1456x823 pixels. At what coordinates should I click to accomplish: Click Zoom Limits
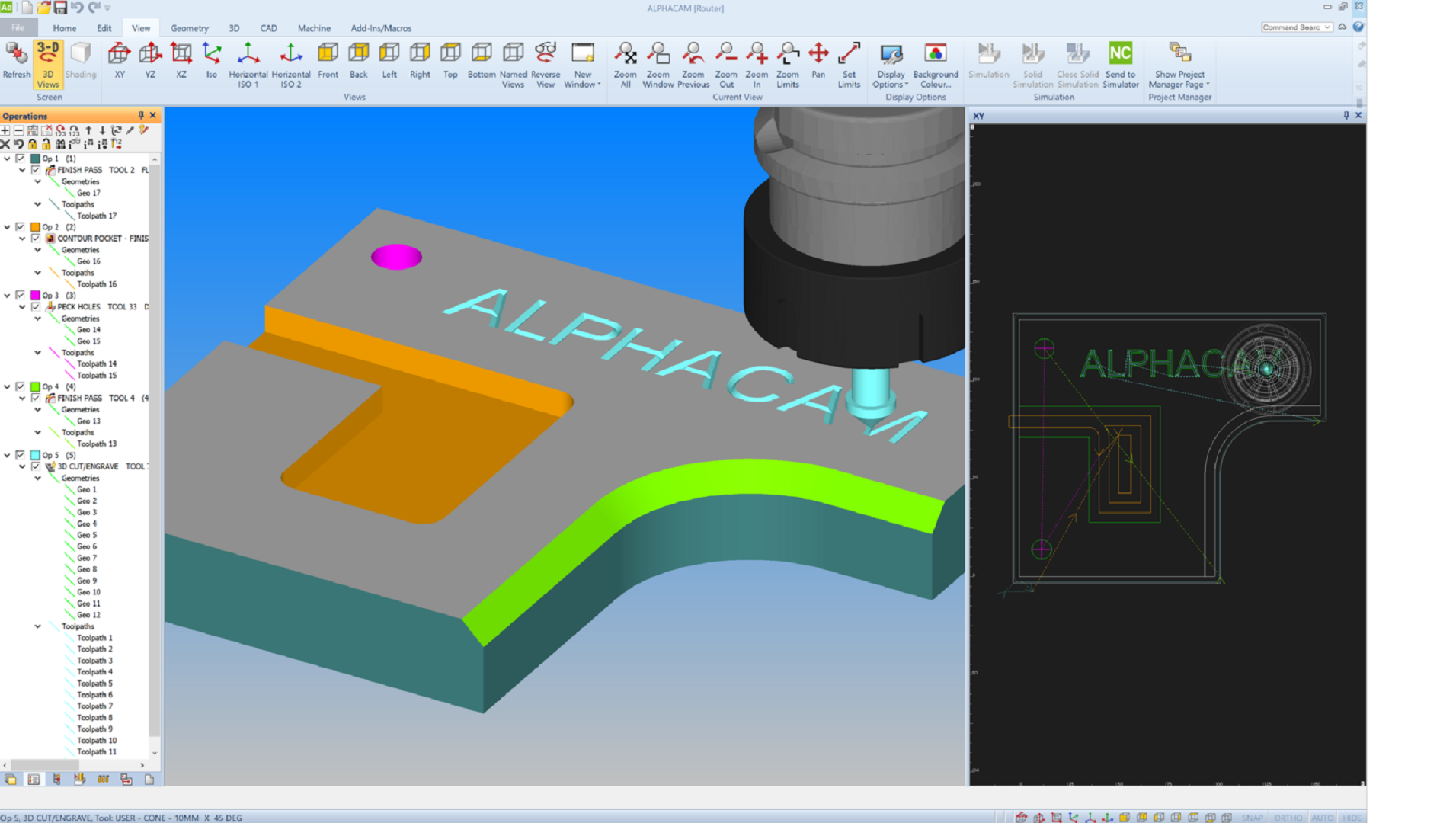click(788, 65)
